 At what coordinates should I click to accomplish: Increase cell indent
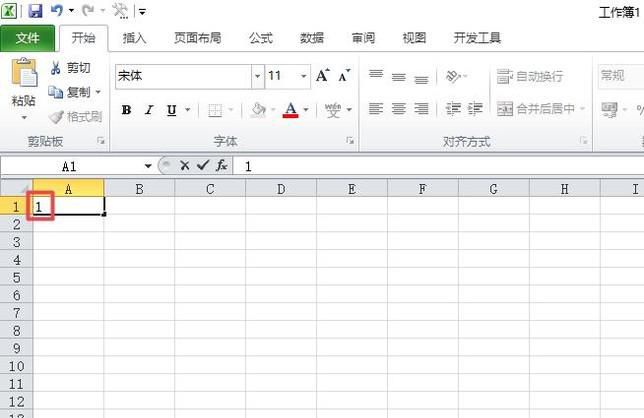(x=476, y=109)
